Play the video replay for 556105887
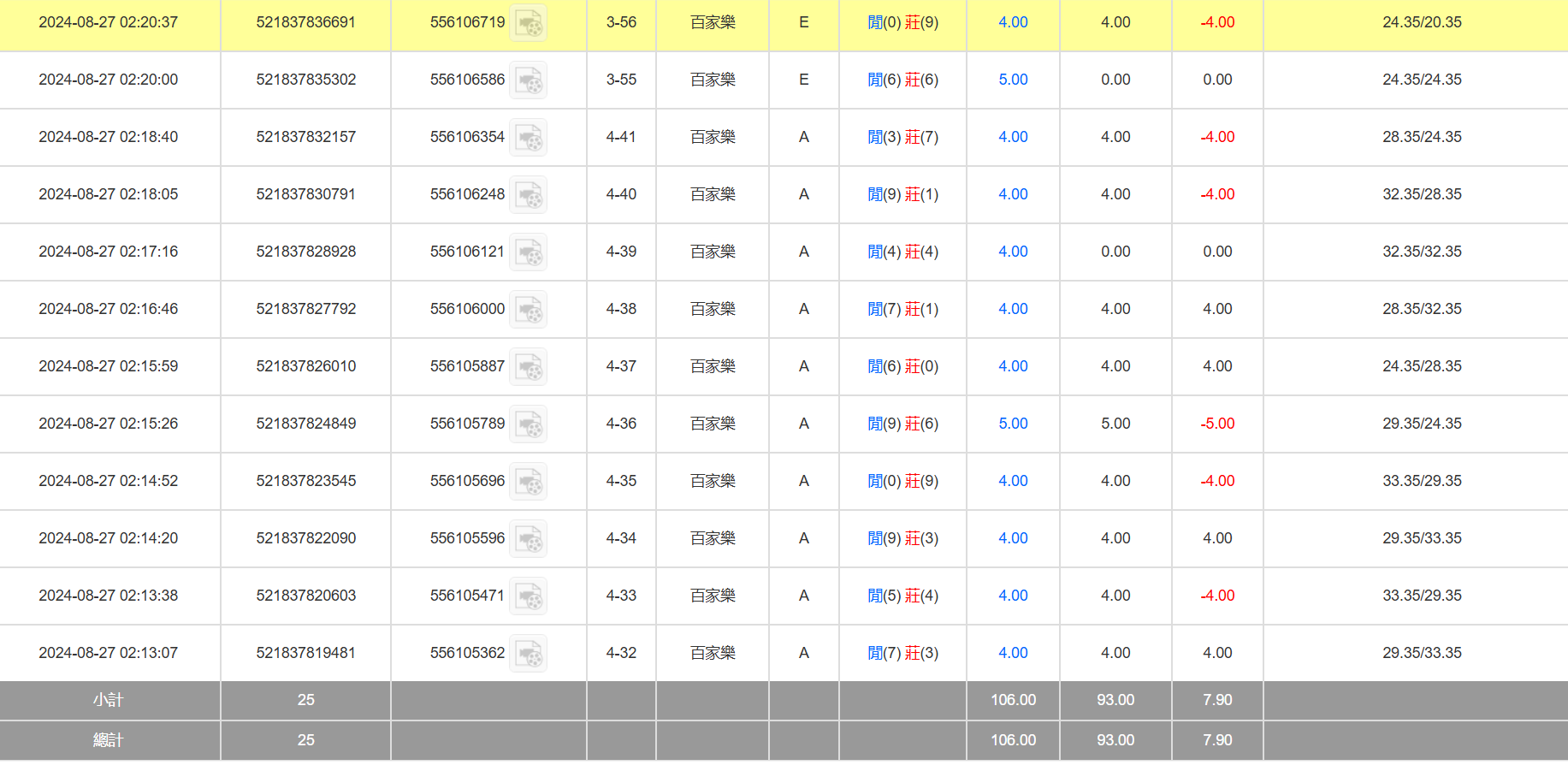The image size is (1568, 765). tap(528, 367)
